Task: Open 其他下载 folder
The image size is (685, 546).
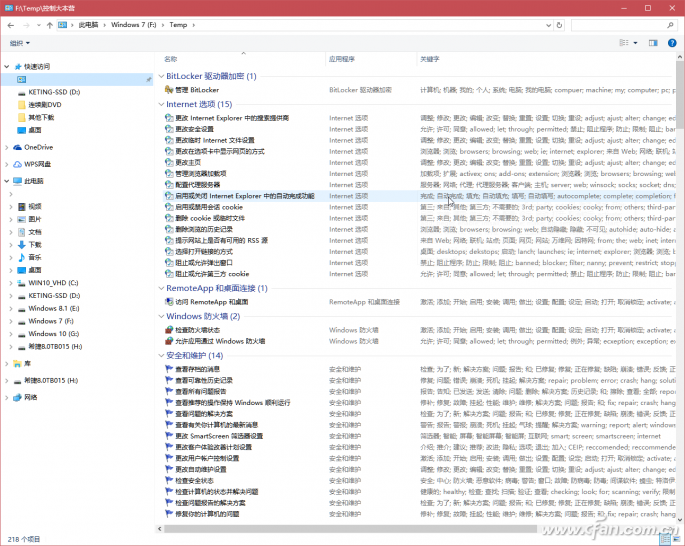Action: 36,117
